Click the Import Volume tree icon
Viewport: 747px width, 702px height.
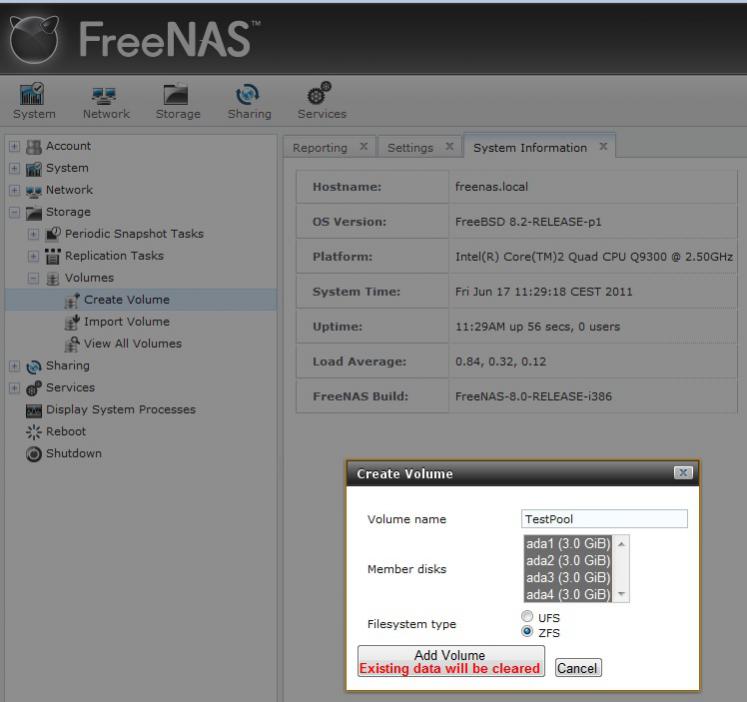click(72, 322)
